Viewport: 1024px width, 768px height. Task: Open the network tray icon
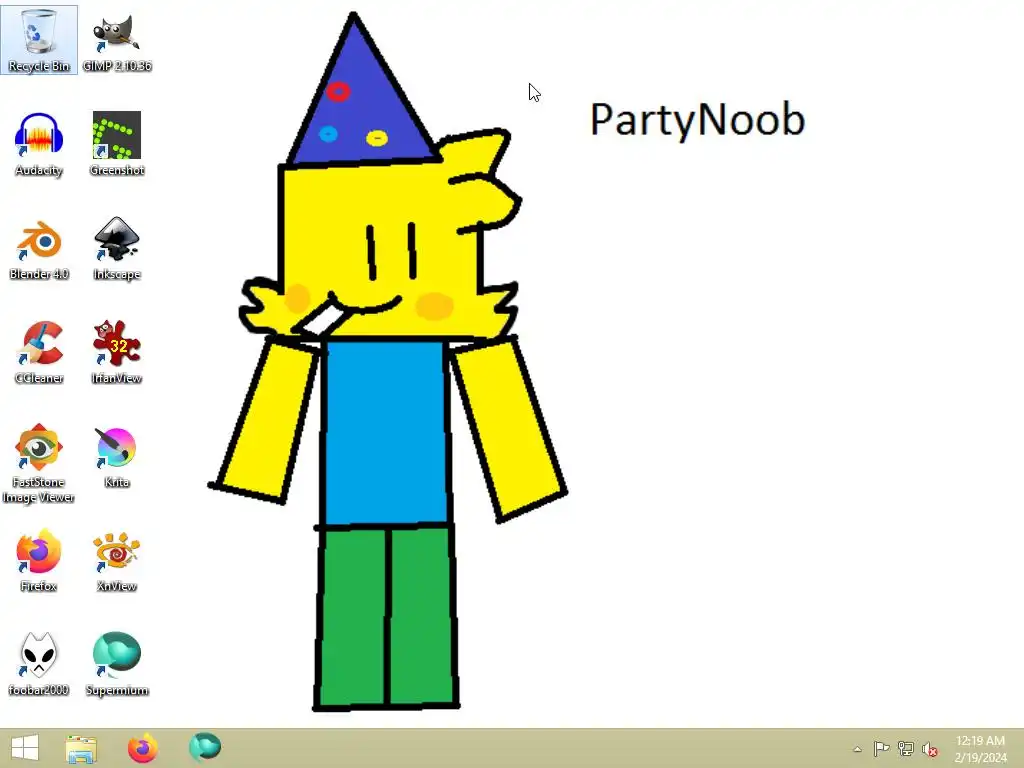(x=906, y=749)
